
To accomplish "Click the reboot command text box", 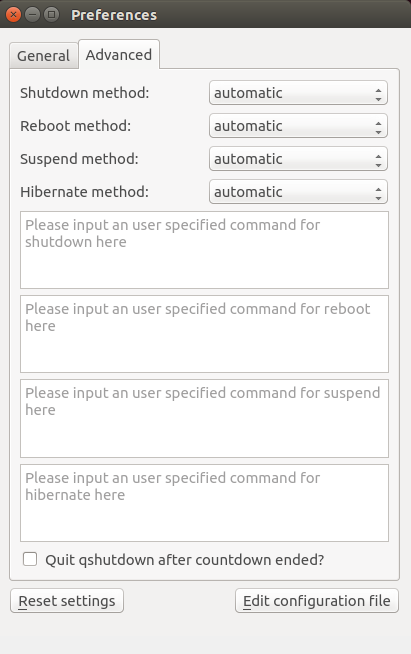I will tap(204, 334).
